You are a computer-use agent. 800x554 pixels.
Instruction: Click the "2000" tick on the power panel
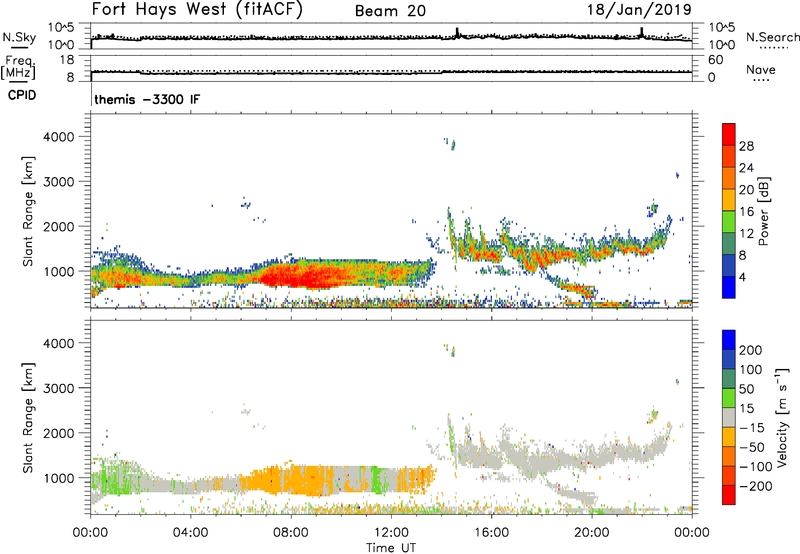(x=58, y=226)
